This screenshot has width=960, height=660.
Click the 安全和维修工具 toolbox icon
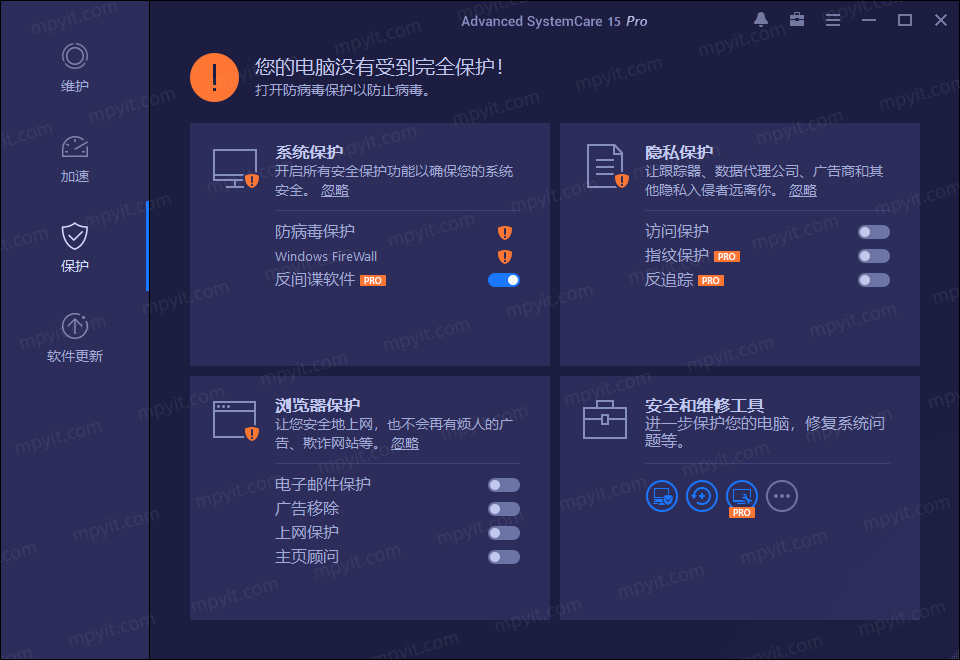pyautogui.click(x=604, y=420)
